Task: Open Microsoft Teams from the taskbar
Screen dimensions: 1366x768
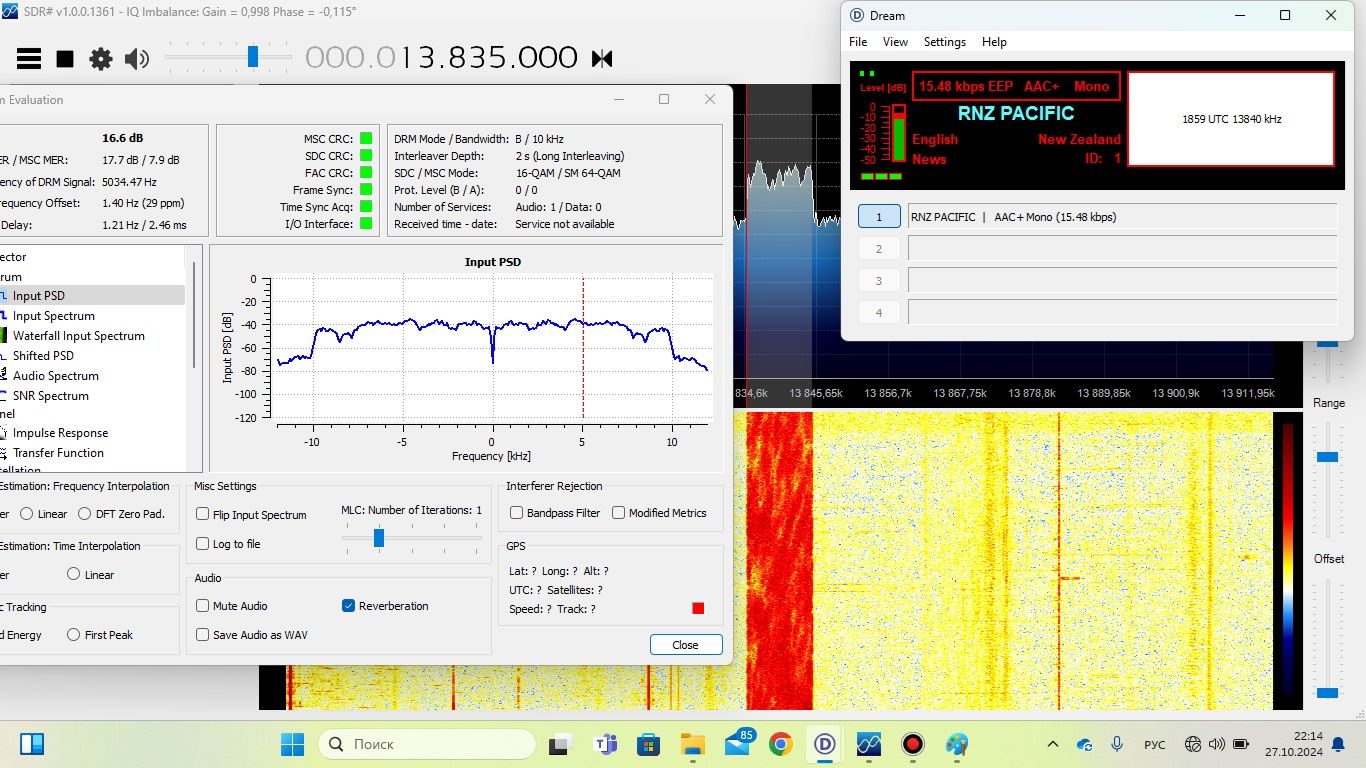Action: (x=605, y=744)
